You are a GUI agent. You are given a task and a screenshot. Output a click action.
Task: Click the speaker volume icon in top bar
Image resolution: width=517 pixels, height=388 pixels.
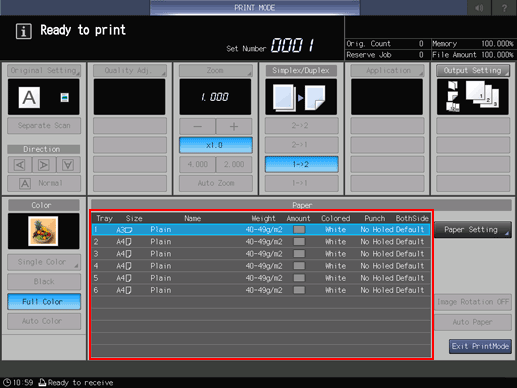(x=479, y=8)
